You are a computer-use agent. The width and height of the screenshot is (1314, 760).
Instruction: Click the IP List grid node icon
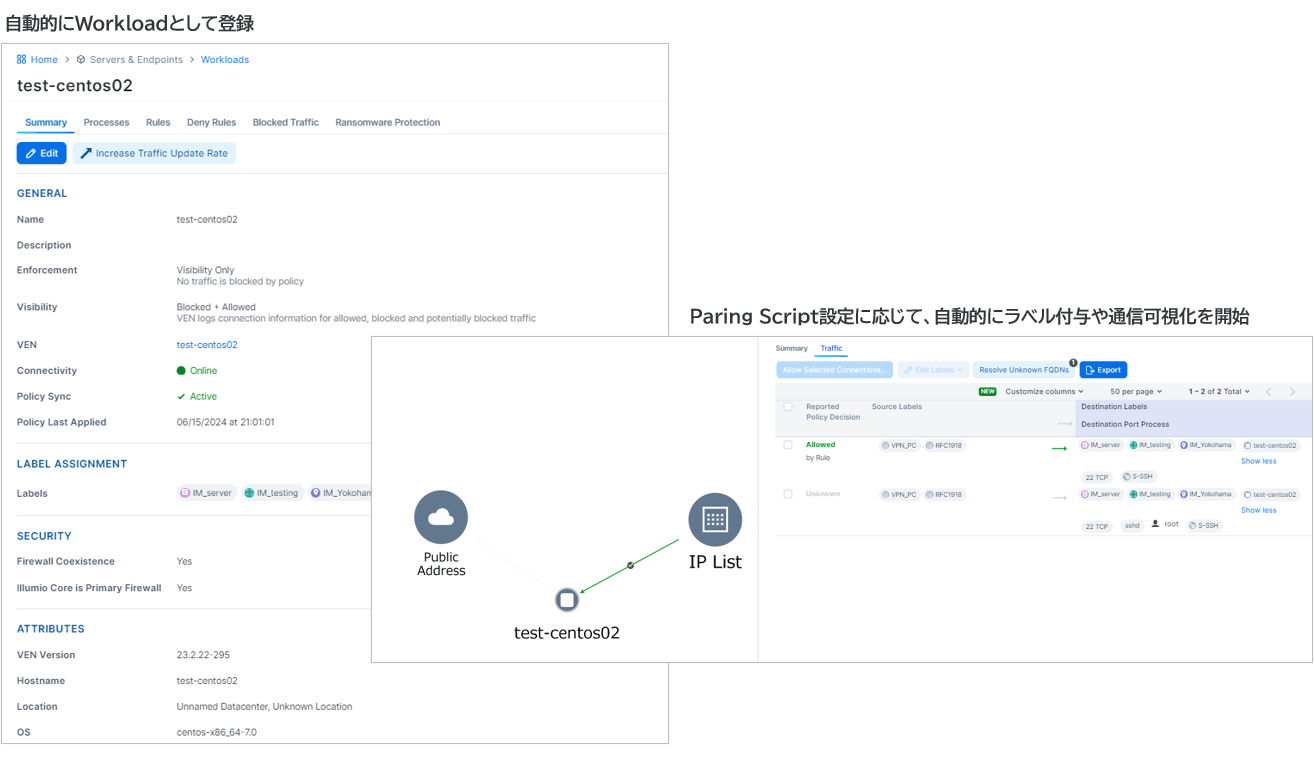tap(715, 519)
